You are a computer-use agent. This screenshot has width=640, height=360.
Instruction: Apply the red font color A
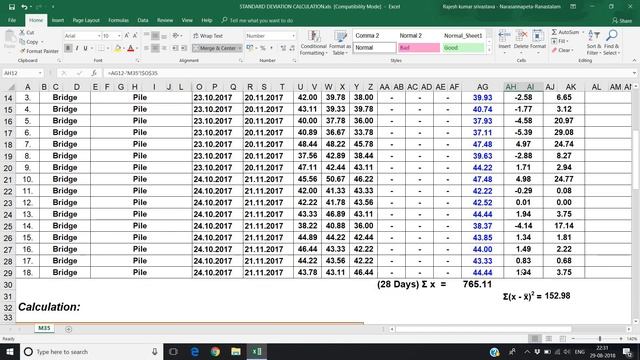point(131,48)
